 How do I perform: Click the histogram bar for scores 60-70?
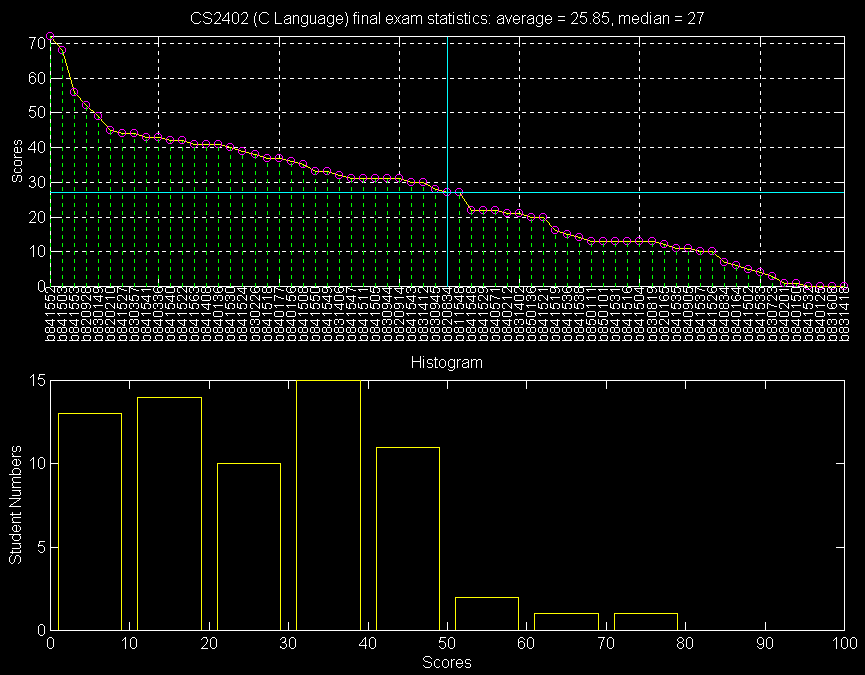pos(566,621)
